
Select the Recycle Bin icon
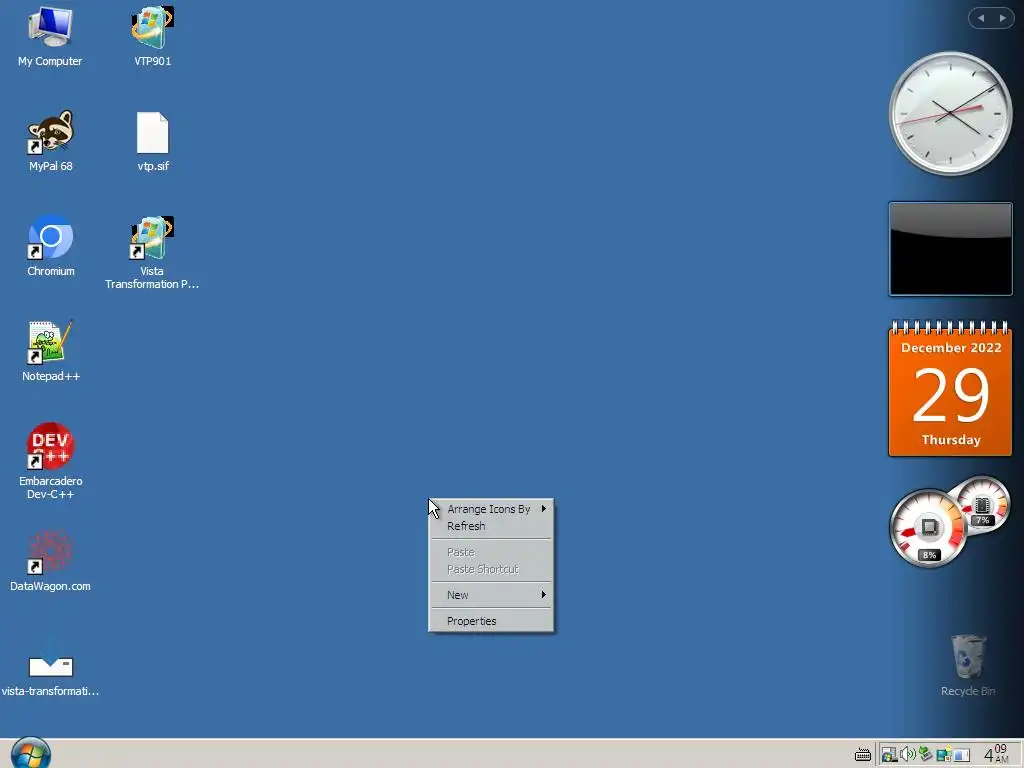pyautogui.click(x=968, y=665)
